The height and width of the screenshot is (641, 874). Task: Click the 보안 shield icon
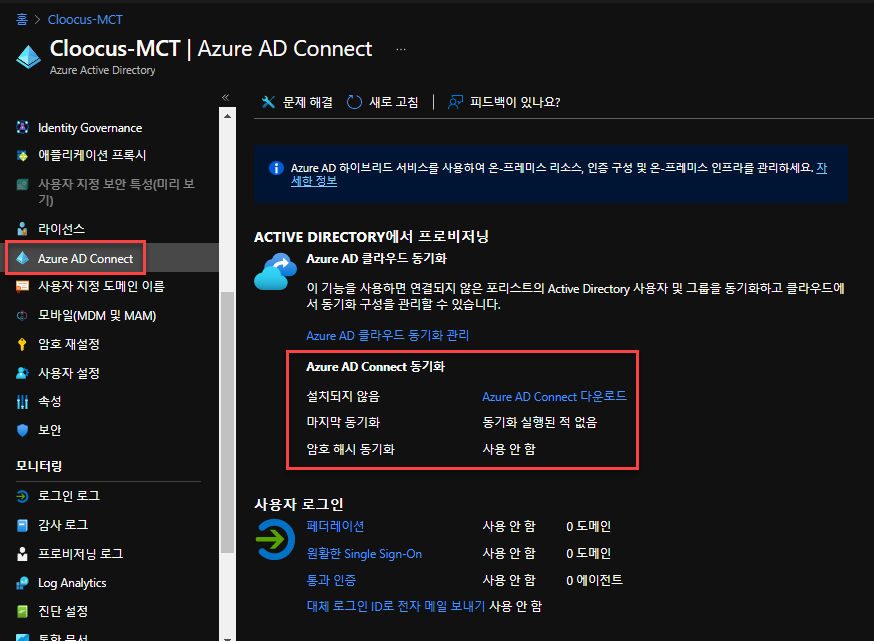pos(22,430)
